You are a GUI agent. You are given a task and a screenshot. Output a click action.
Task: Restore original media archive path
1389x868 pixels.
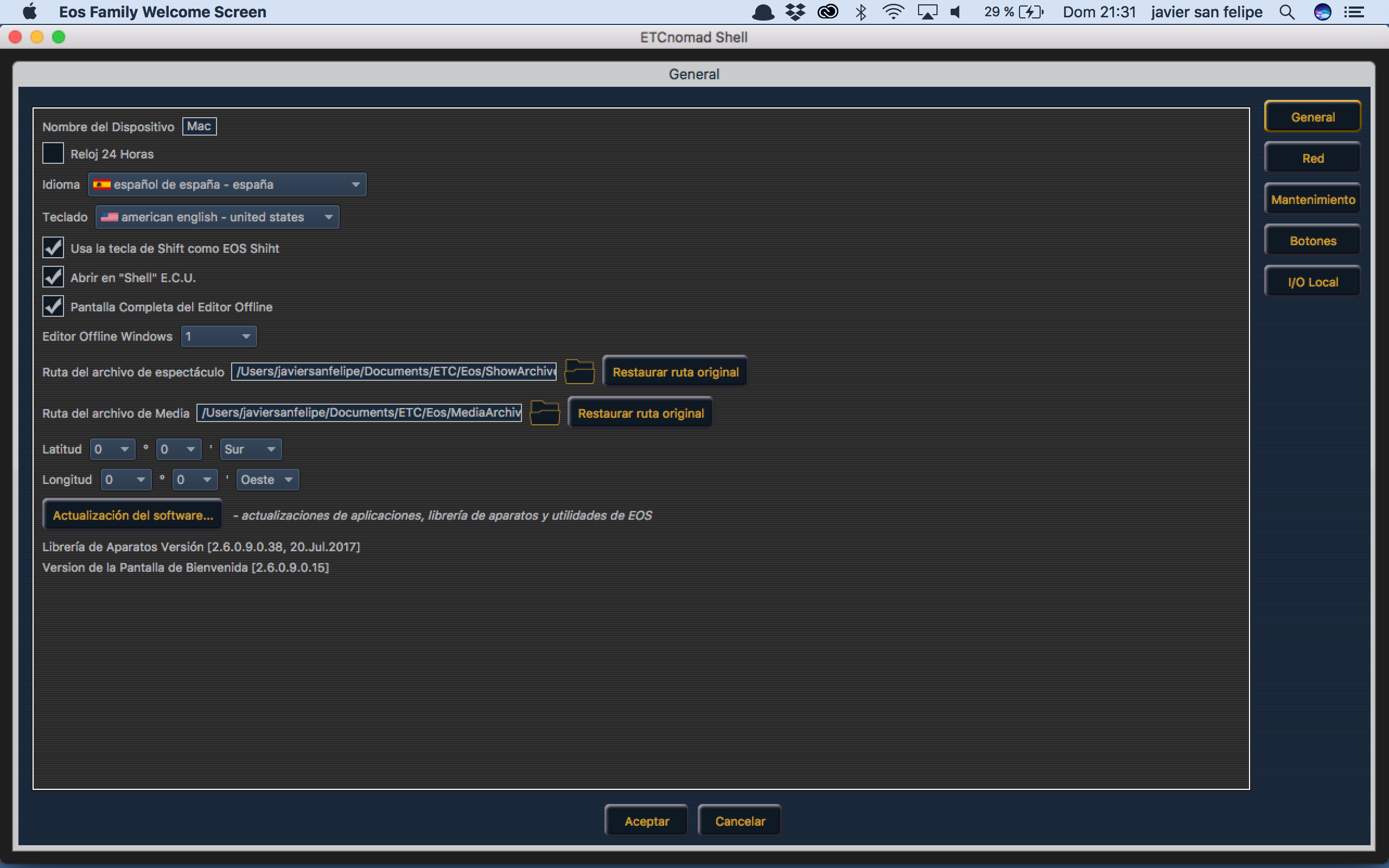(640, 413)
